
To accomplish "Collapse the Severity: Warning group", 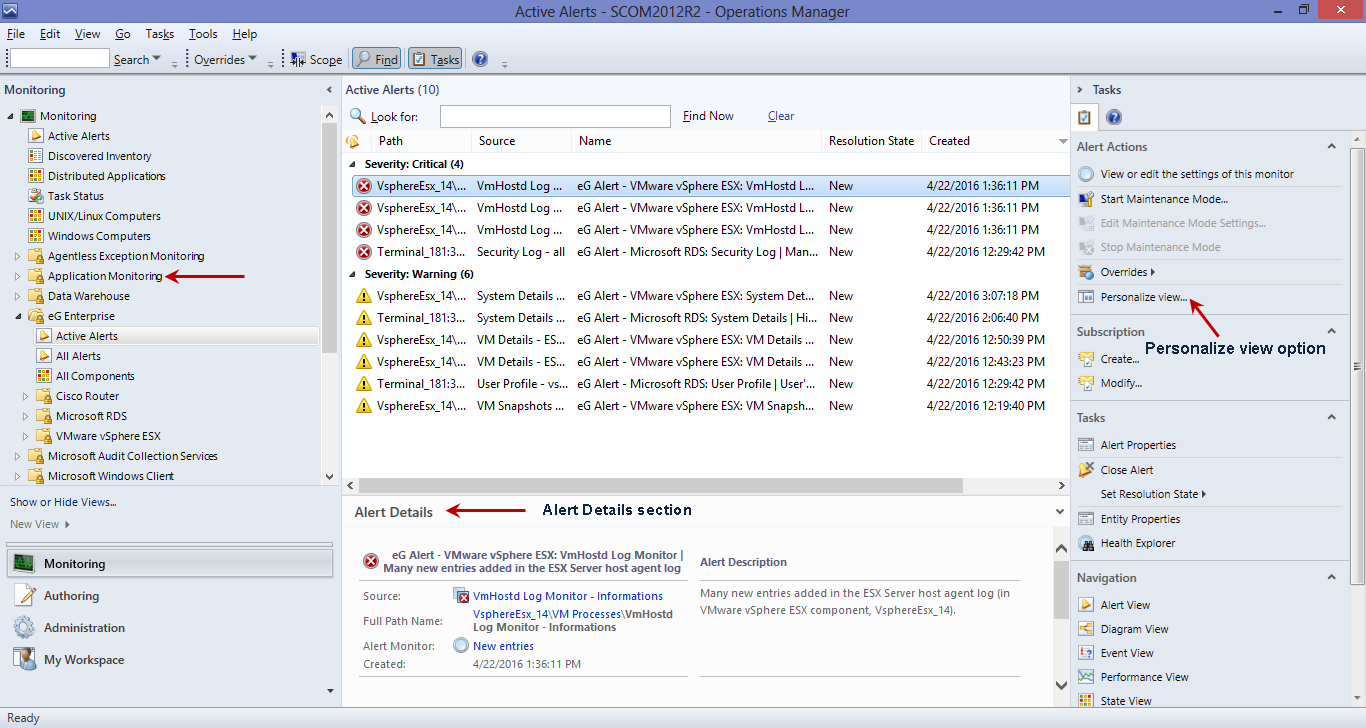I will pyautogui.click(x=353, y=274).
